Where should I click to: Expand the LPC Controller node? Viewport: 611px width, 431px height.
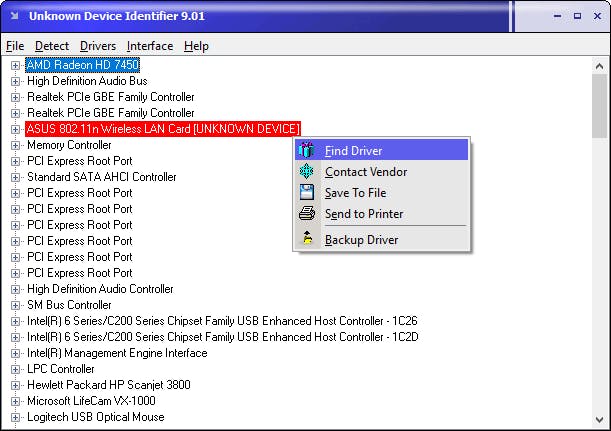pos(15,369)
